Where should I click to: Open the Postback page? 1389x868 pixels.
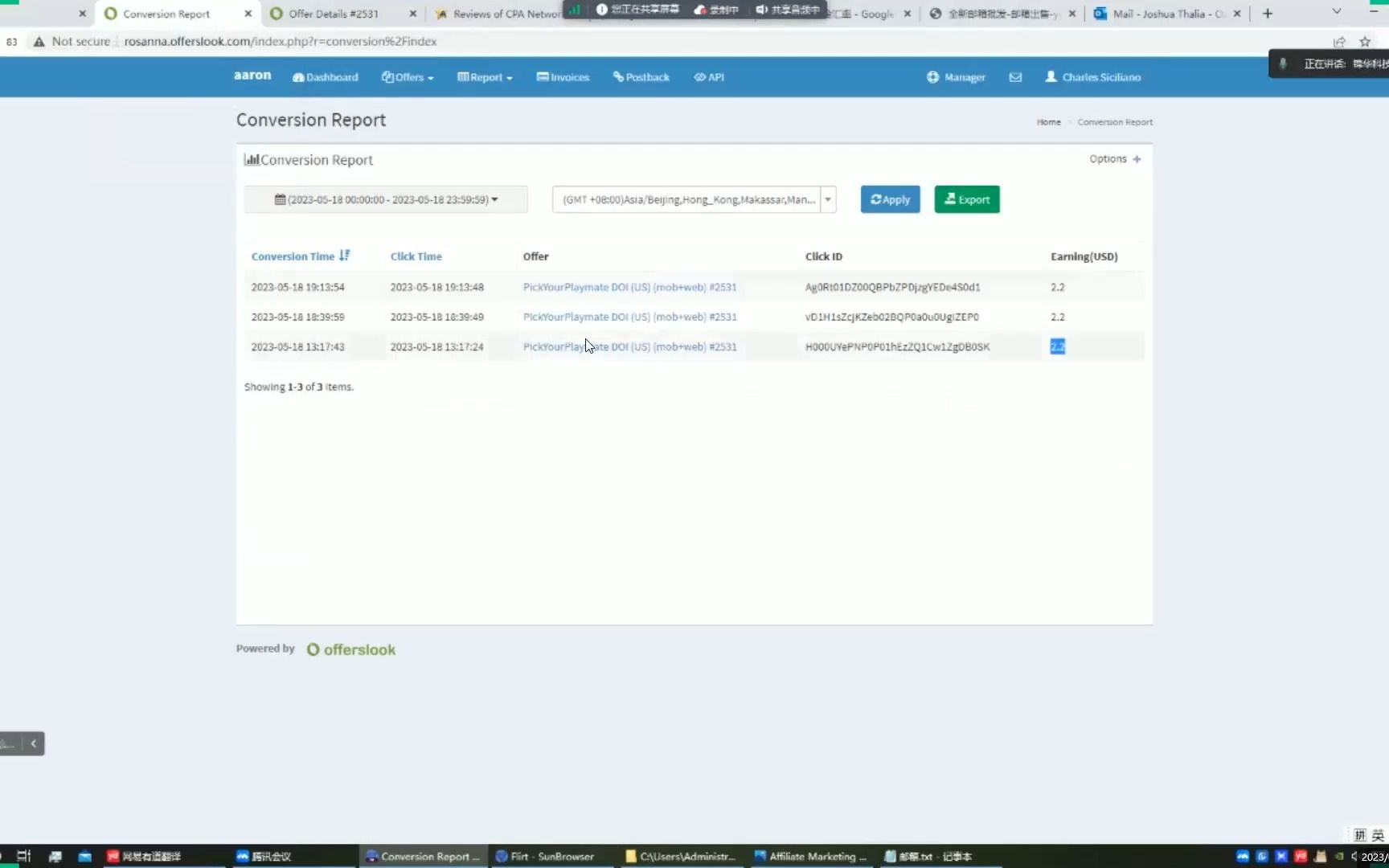click(641, 77)
